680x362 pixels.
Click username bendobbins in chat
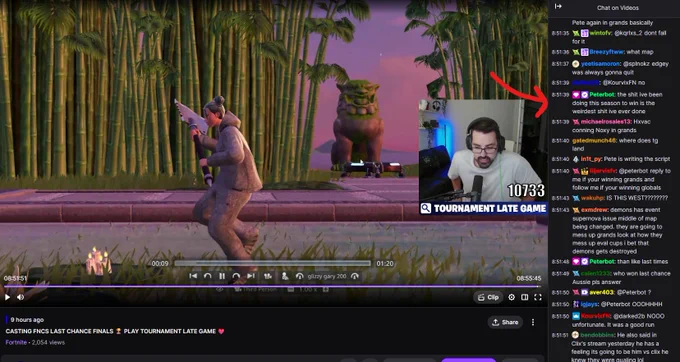(x=598, y=335)
